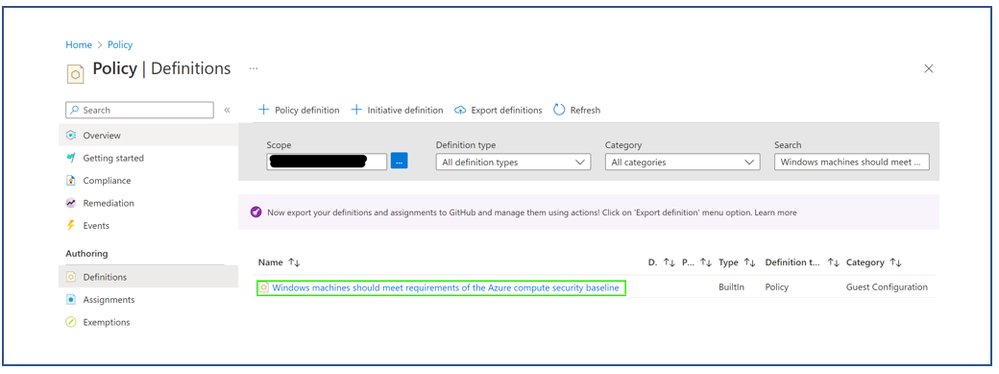
Task: Click the Overview icon in sidebar
Action: 71,136
